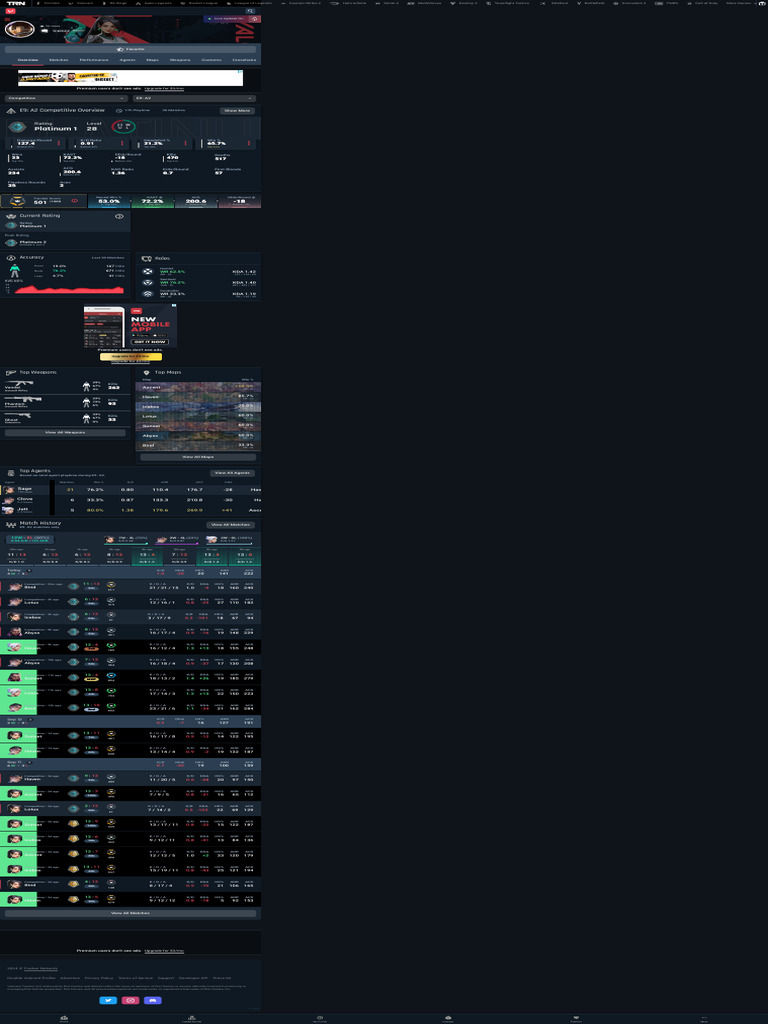Image resolution: width=768 pixels, height=1024 pixels.
Task: Open the Competitive playlist dropdown
Action: click(66, 98)
